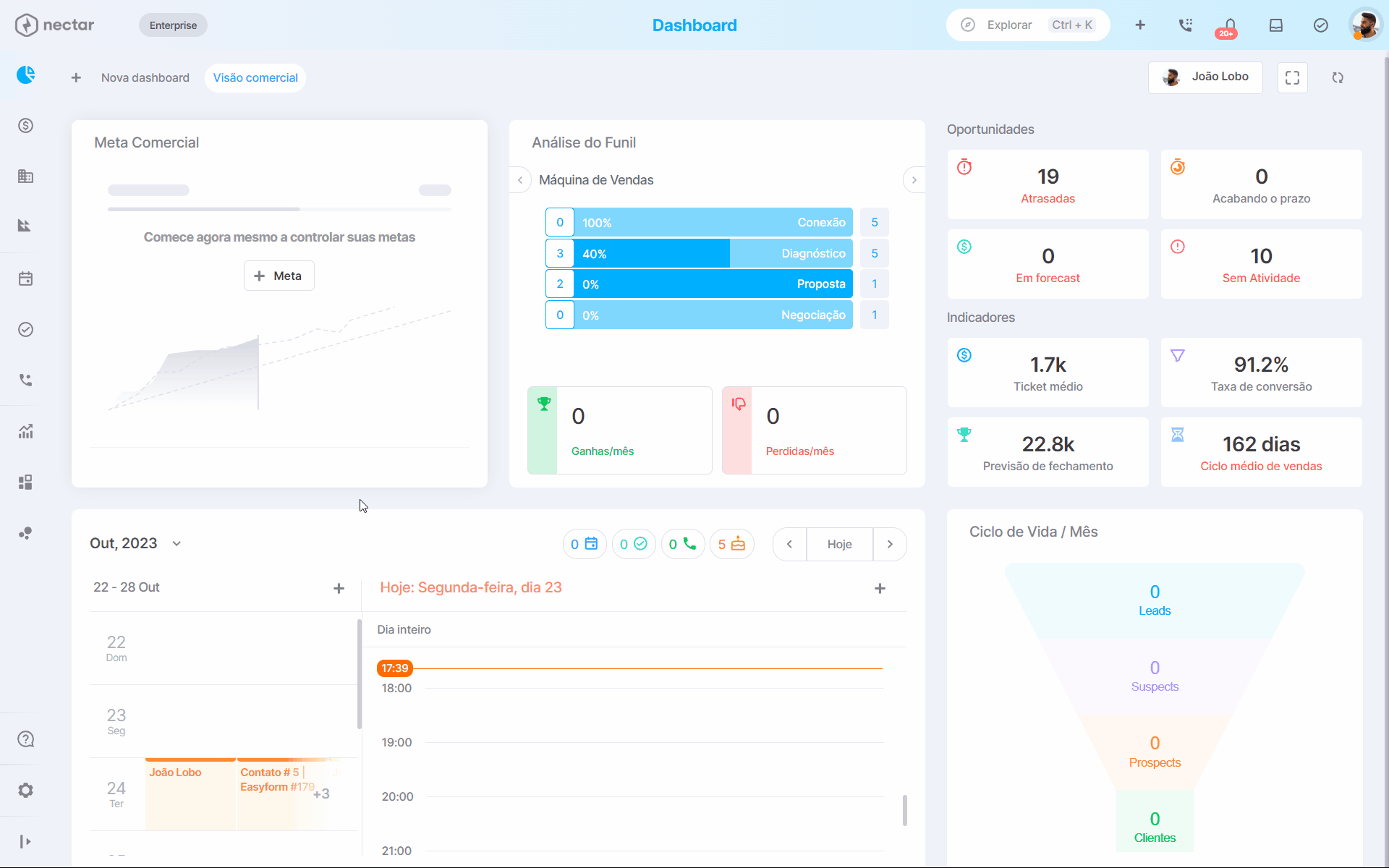This screenshot has height=868, width=1389.
Task: Open the Ciclo médio de vendas indicator
Action: click(1261, 452)
